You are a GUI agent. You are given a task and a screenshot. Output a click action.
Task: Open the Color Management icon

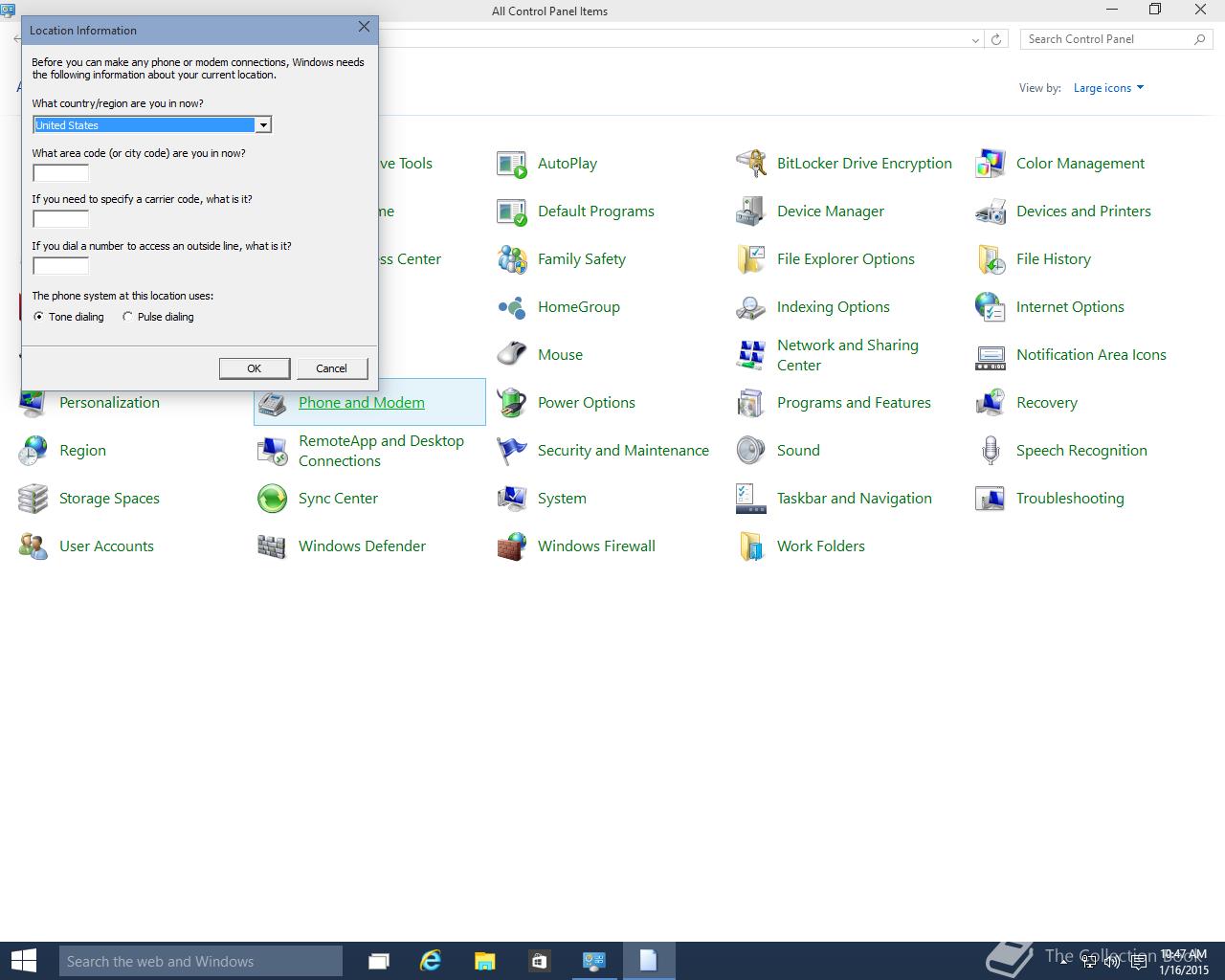[x=991, y=164]
